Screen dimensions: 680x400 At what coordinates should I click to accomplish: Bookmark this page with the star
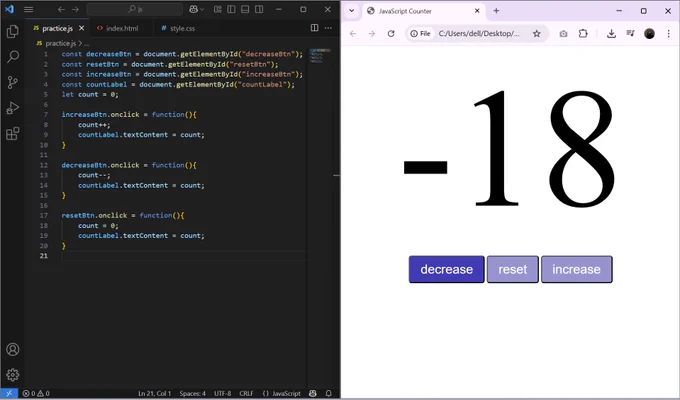click(536, 33)
